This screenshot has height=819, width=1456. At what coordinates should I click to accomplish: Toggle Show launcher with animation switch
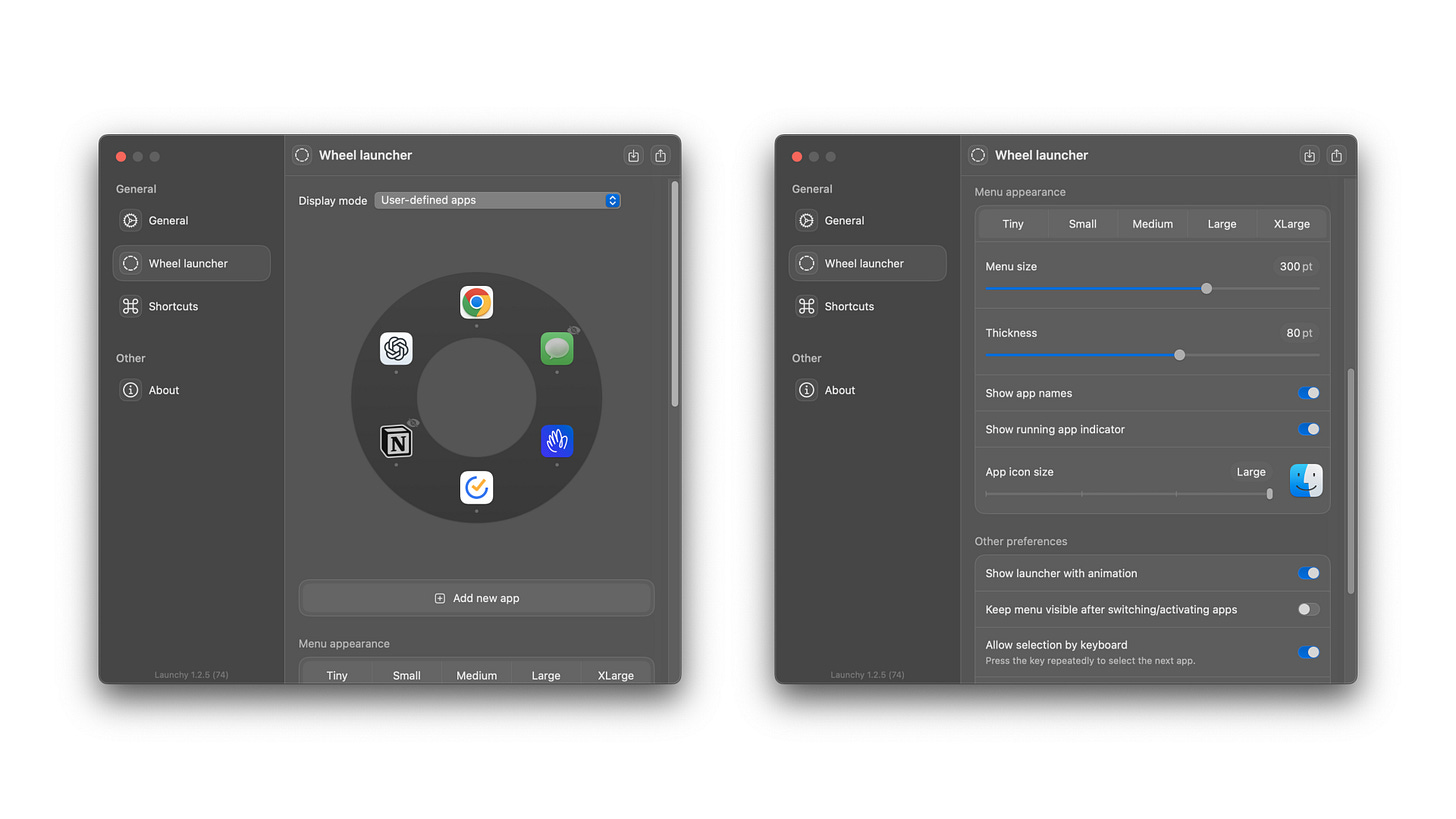1308,573
